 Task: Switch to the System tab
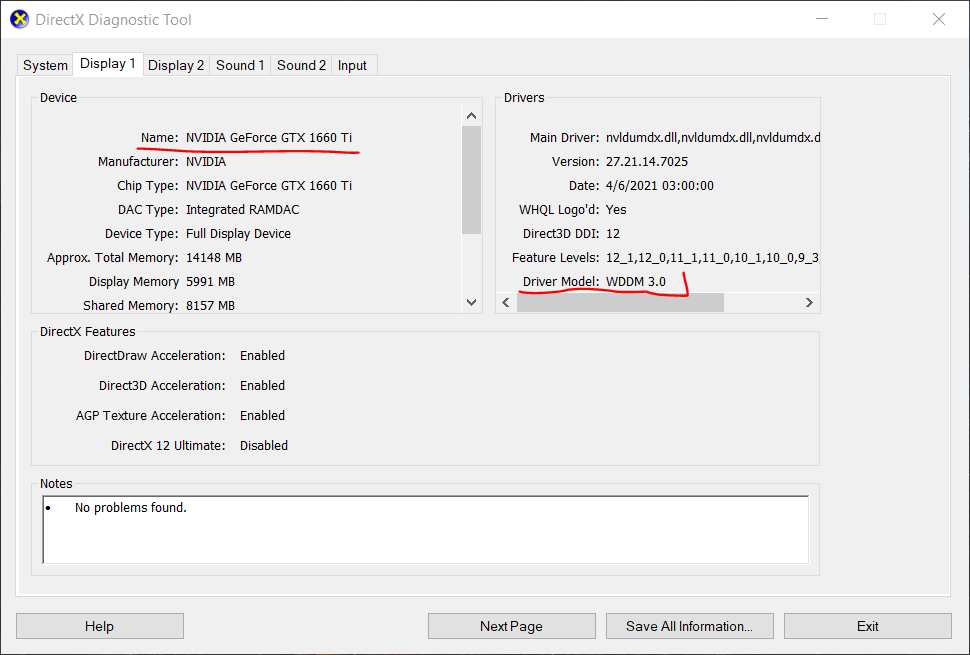(45, 66)
